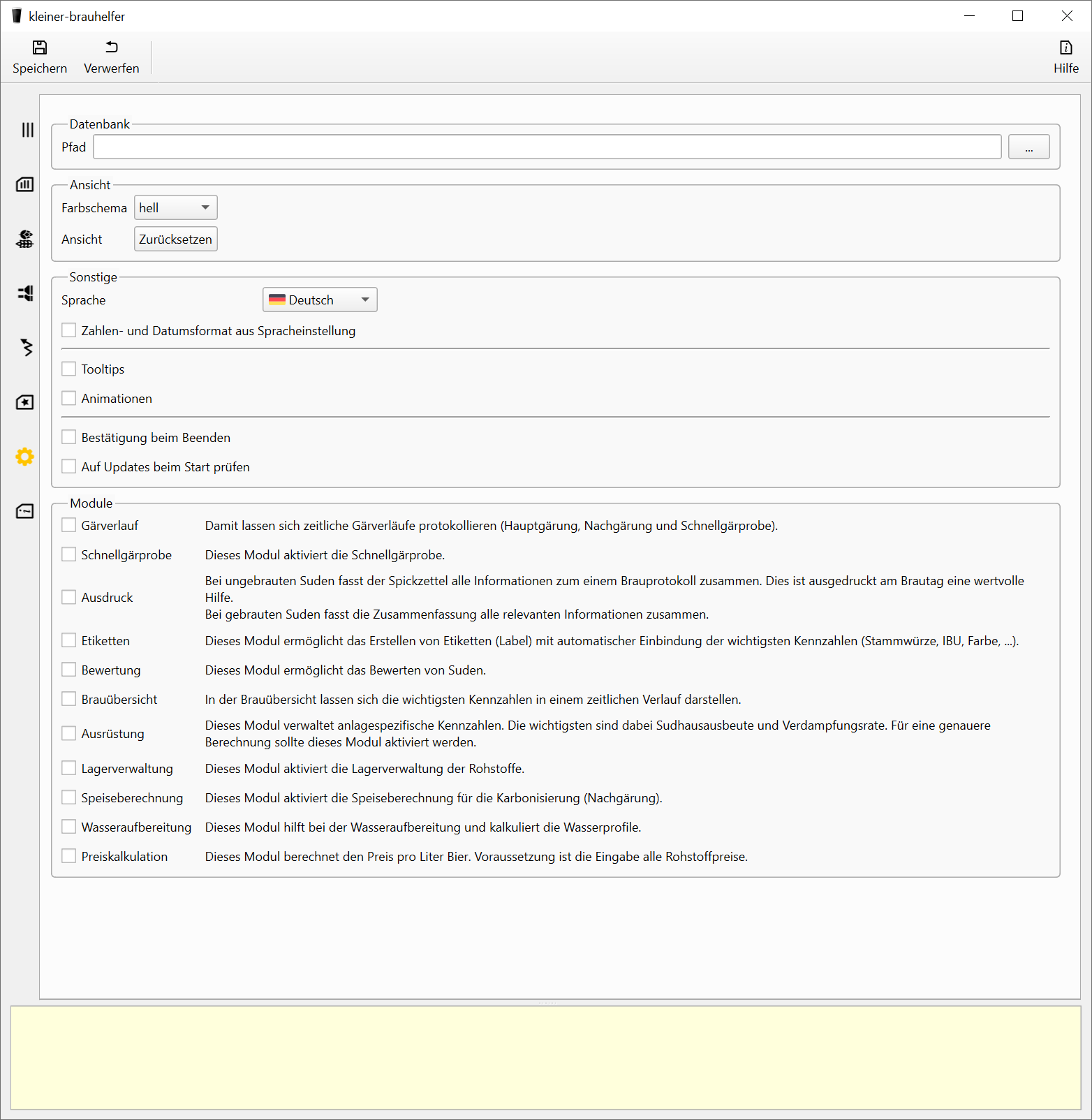Open the hops and grain sidebar icon
The width and height of the screenshot is (1092, 1120).
coord(25,239)
